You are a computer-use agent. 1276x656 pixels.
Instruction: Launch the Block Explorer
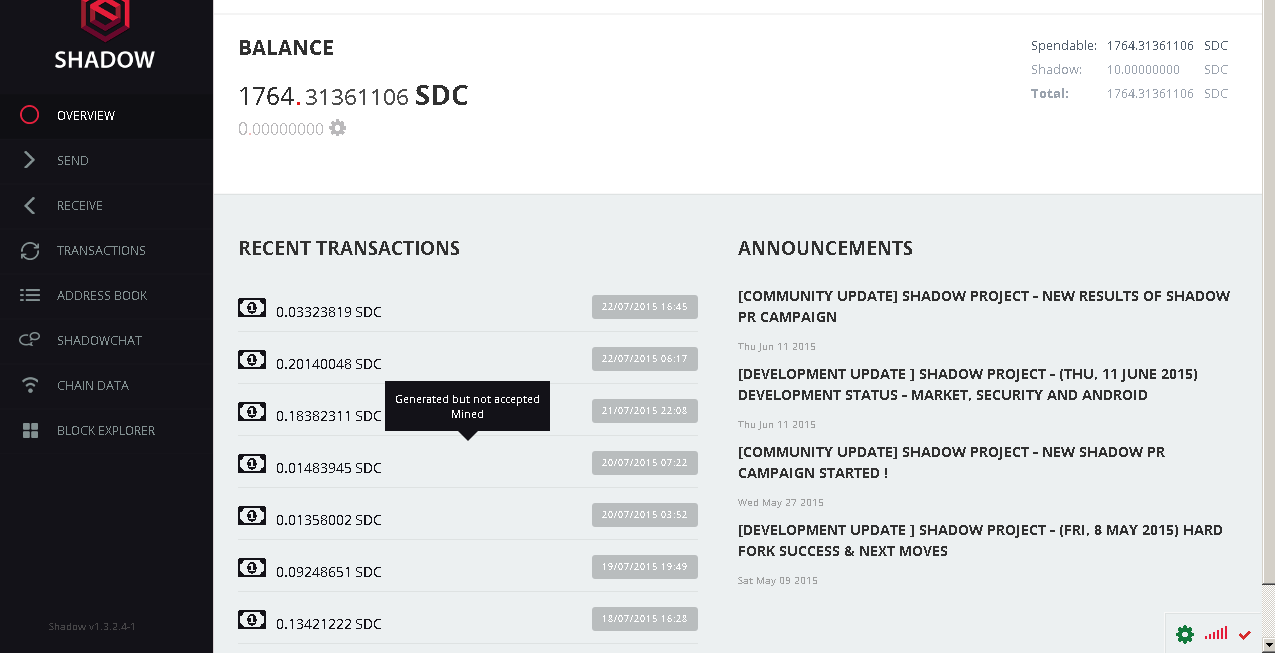pyautogui.click(x=106, y=430)
